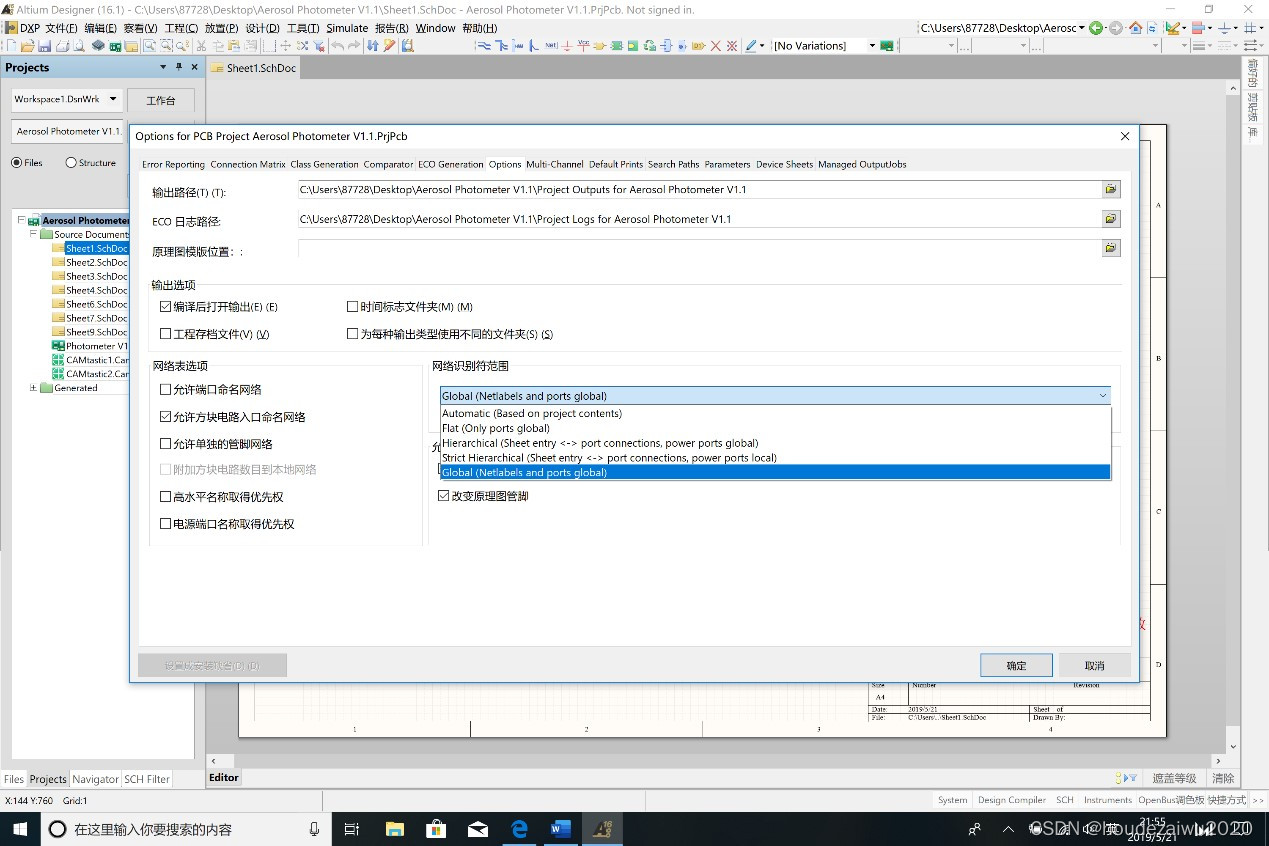Open the Simulate menu
The height and width of the screenshot is (846, 1269).
tap(347, 28)
